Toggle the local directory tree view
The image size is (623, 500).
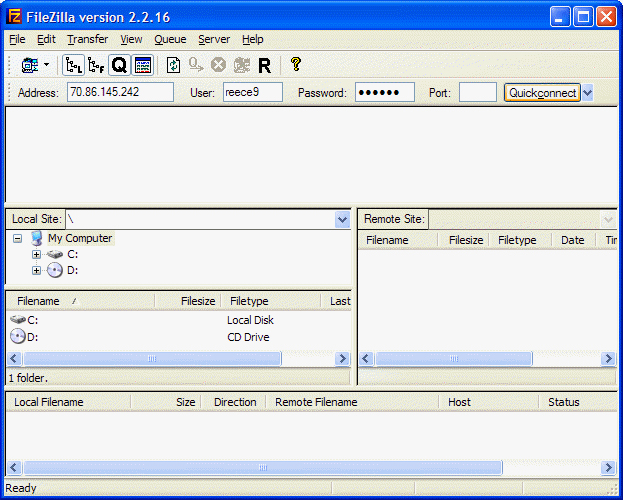click(x=74, y=65)
